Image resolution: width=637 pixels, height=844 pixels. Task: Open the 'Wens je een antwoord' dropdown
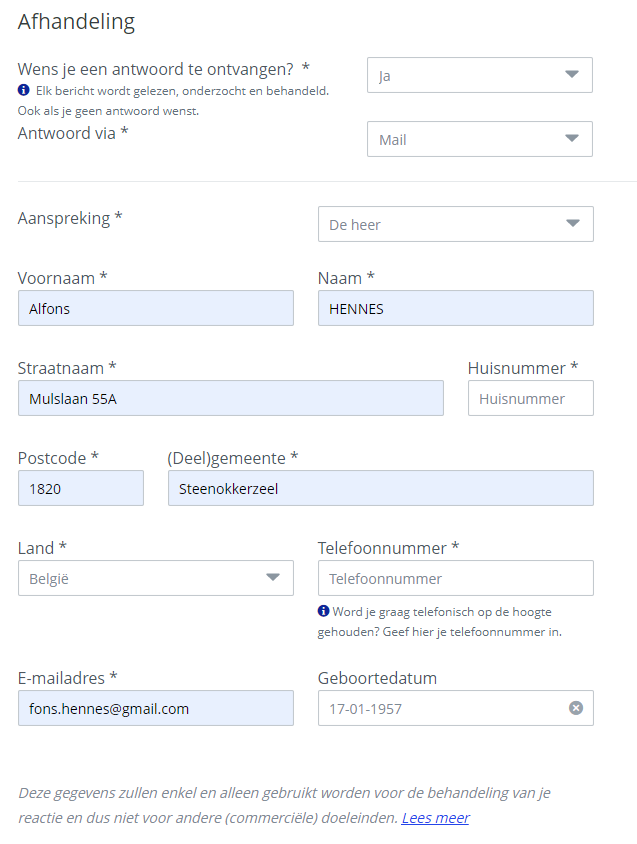point(479,75)
